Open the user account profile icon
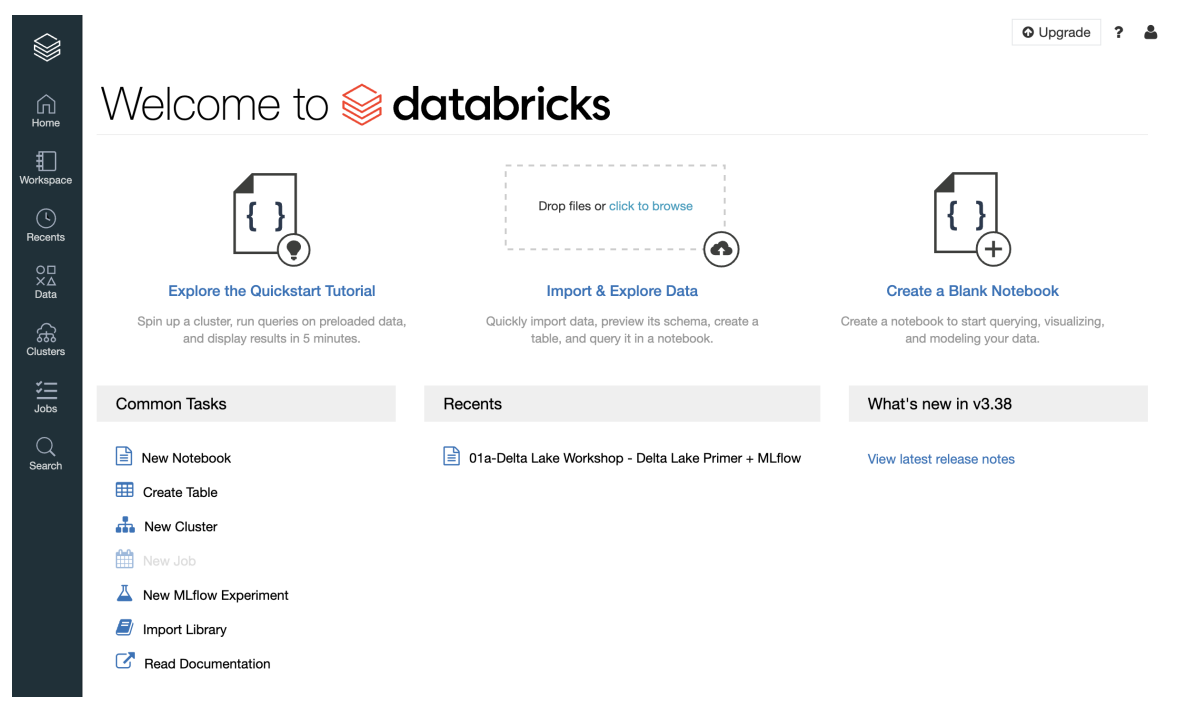1187x713 pixels. click(x=1150, y=32)
